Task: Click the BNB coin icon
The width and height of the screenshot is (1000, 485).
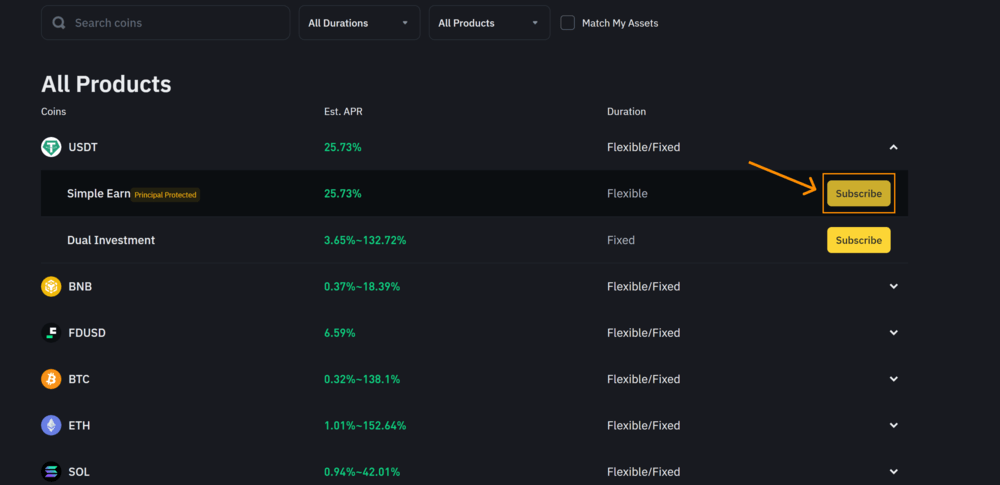Action: pyautogui.click(x=51, y=287)
